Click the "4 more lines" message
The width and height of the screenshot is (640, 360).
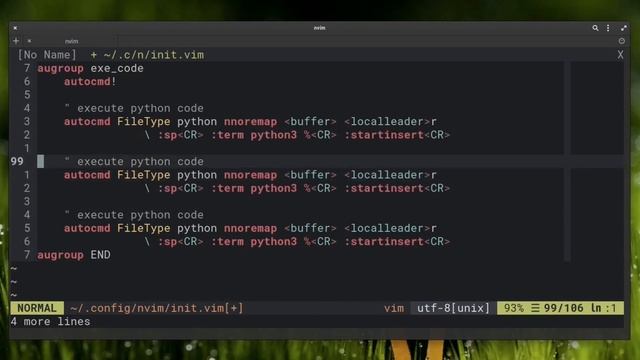51,322
